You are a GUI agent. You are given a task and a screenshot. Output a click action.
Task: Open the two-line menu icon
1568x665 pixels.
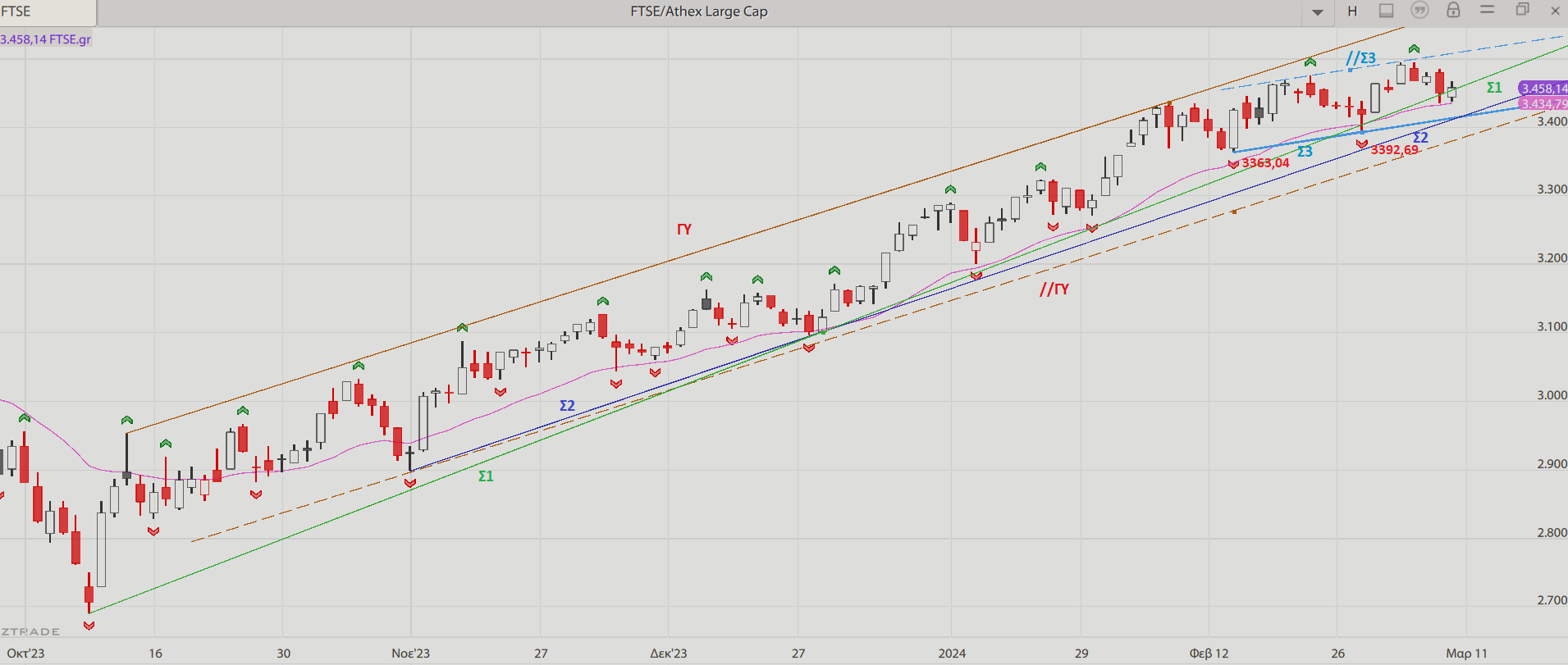point(1487,10)
